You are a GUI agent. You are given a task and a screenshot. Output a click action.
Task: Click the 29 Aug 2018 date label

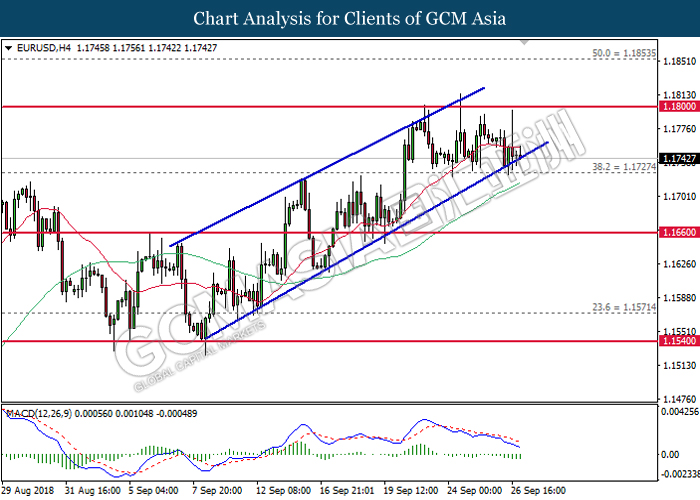pyautogui.click(x=29, y=491)
